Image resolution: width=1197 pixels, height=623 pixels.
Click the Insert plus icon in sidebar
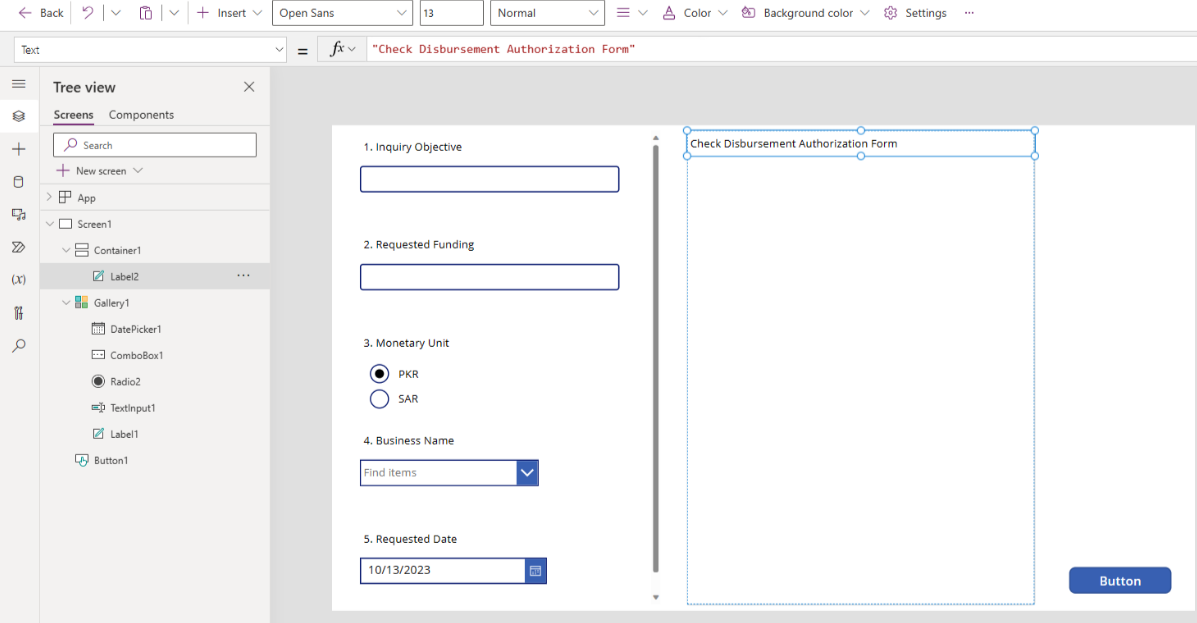pyautogui.click(x=19, y=149)
